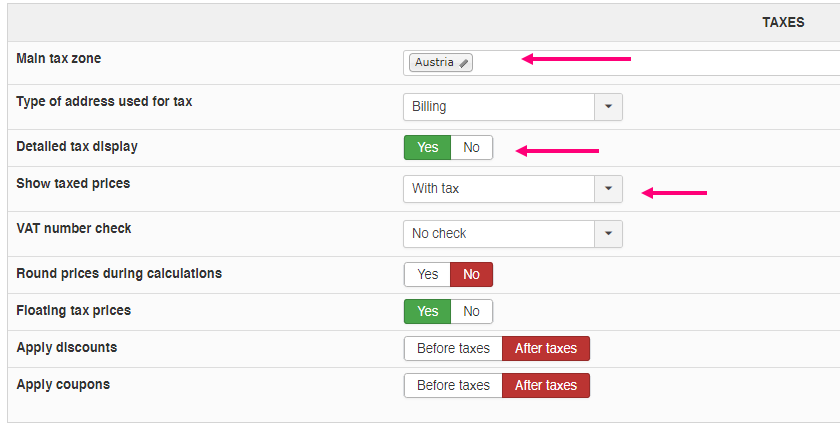Open the Type of address dropdown arrow
840x430 pixels.
(608, 107)
